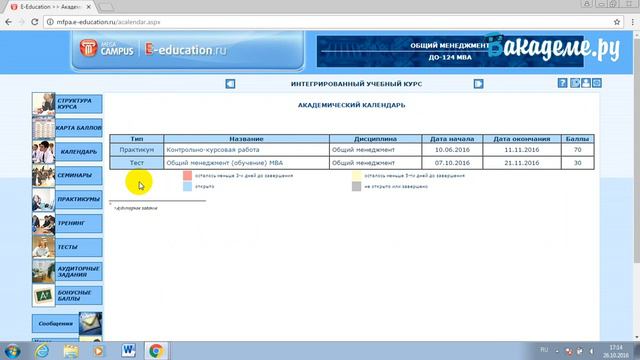Open Аудиторные задания sidebar section
The height and width of the screenshot is (360, 640).
pos(79,271)
